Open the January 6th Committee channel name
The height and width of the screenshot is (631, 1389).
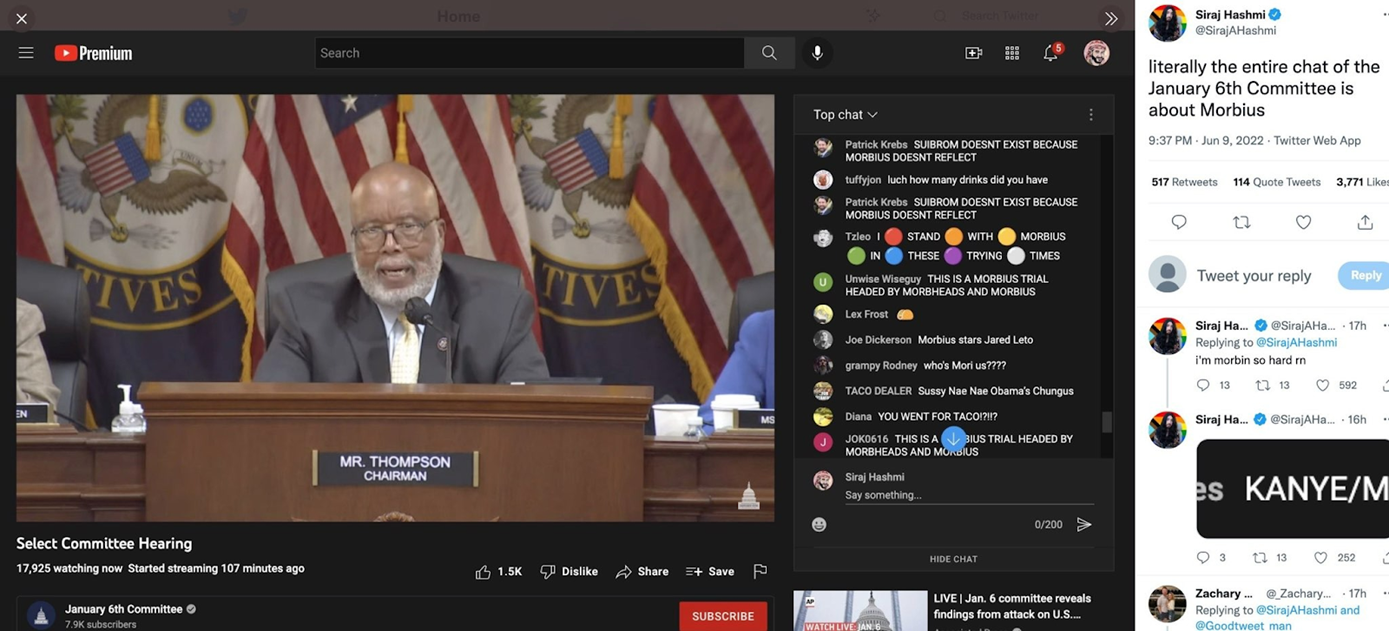[x=124, y=609]
